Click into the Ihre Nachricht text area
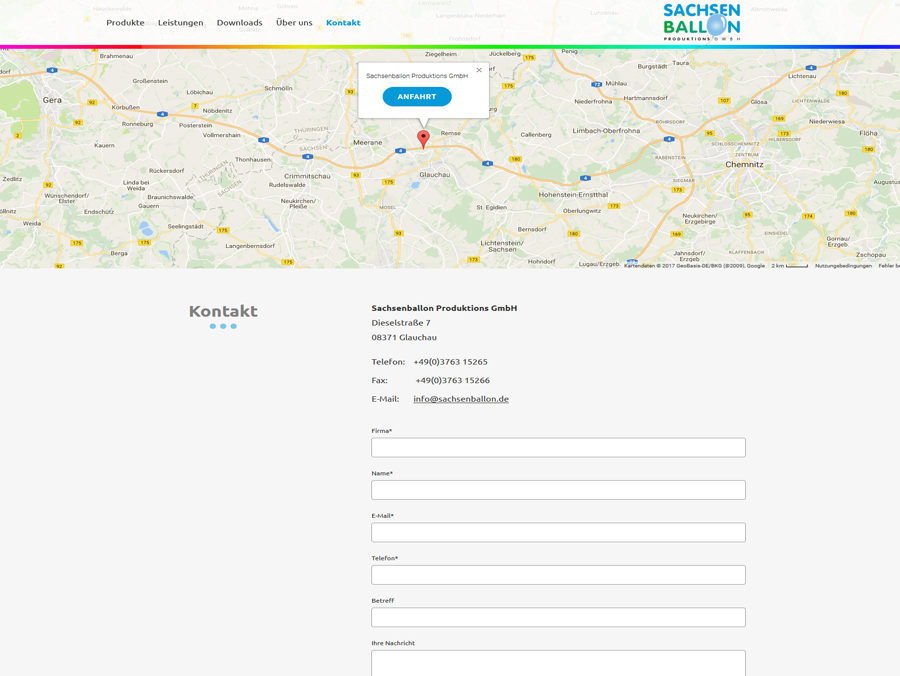 click(558, 663)
